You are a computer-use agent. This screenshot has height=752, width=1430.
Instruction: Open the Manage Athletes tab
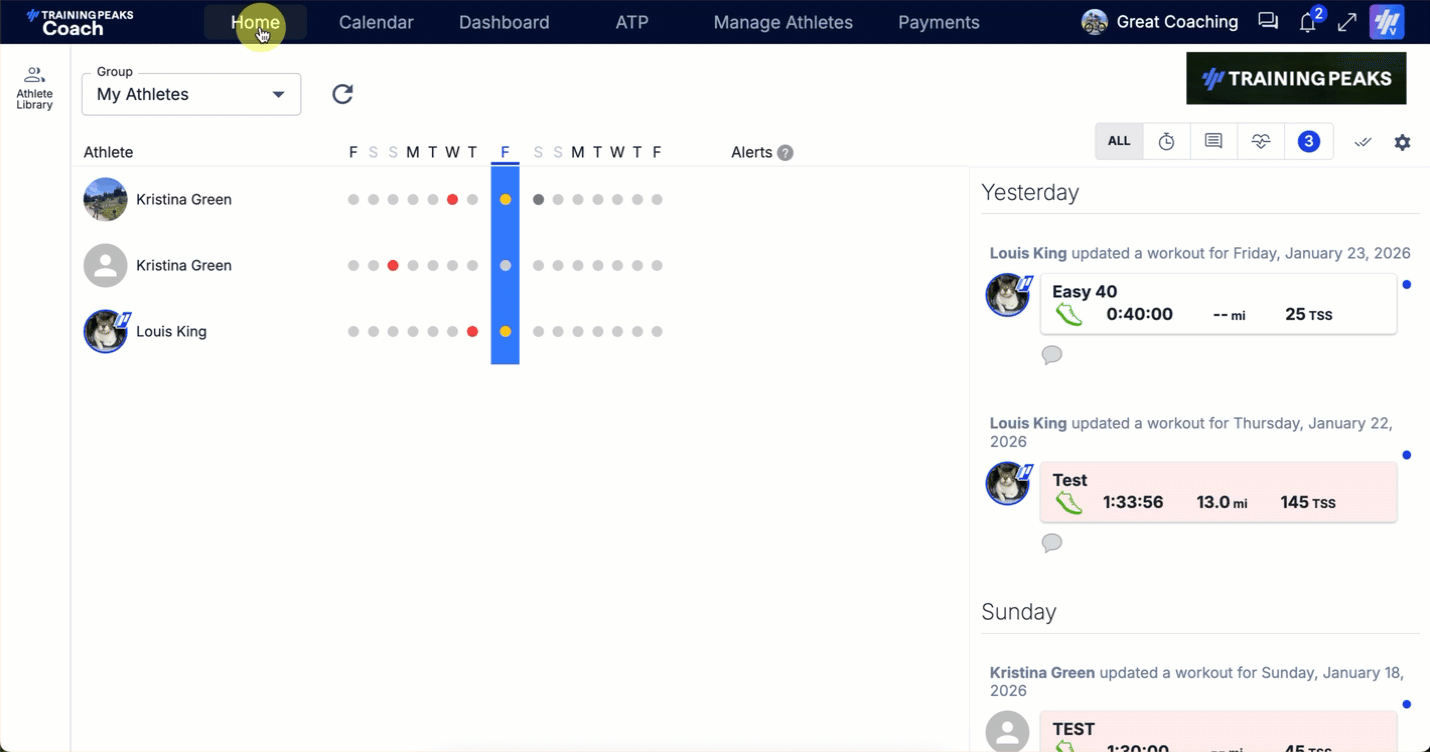click(783, 22)
